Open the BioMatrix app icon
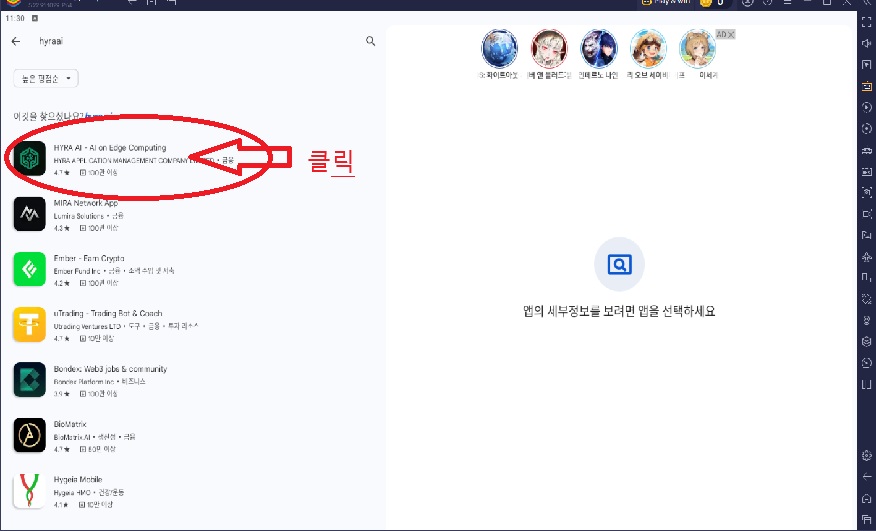 pyautogui.click(x=30, y=435)
